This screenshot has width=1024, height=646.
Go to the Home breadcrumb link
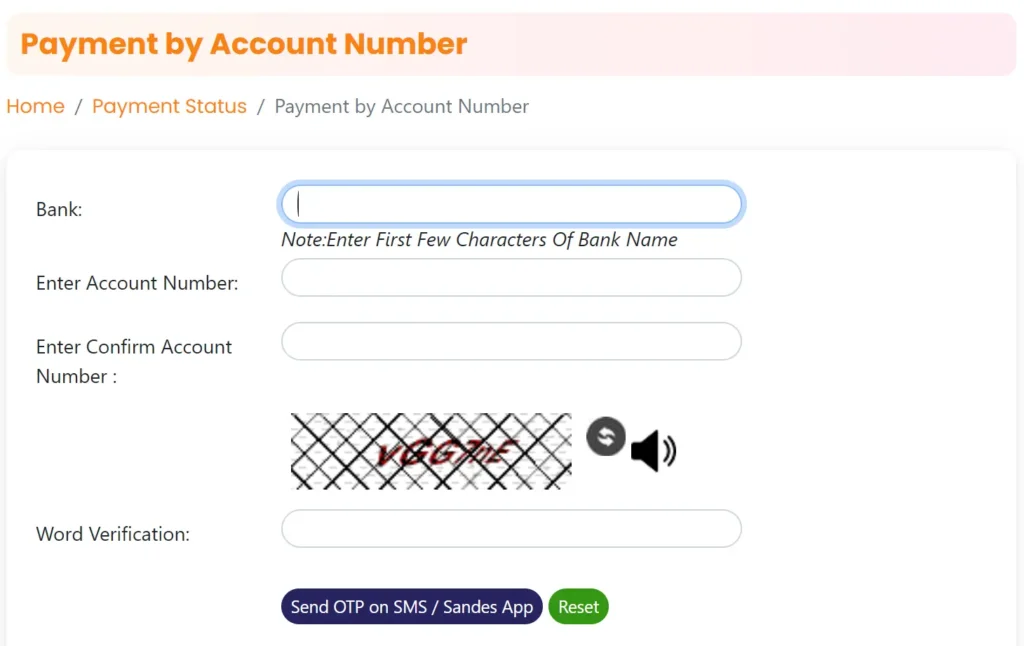coord(35,106)
